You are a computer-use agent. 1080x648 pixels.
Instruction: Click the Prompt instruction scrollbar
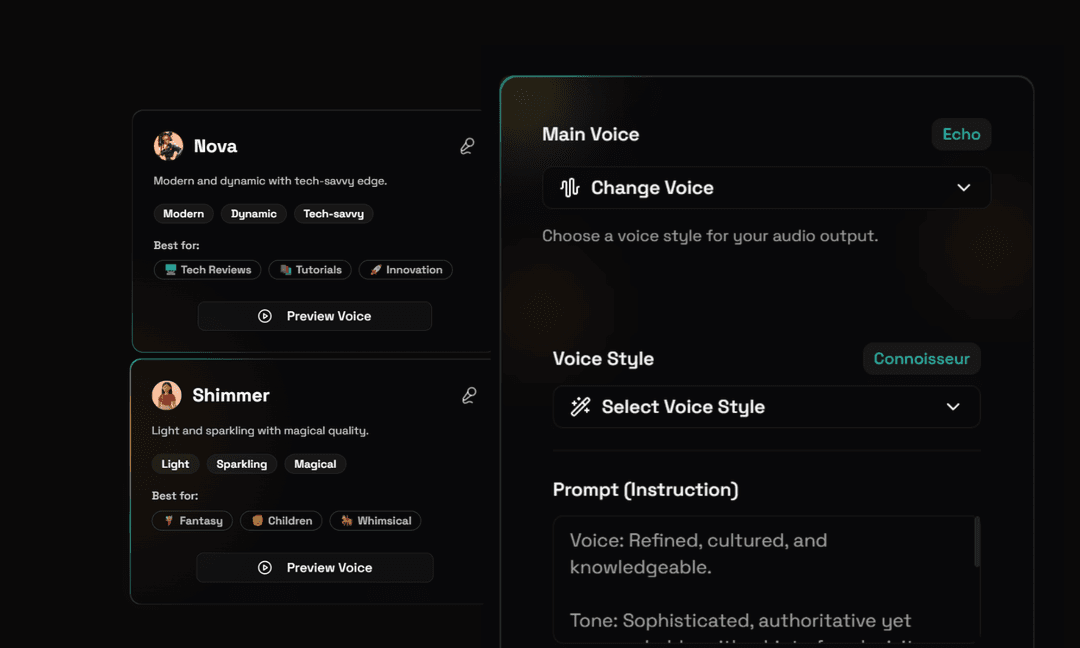pos(976,543)
